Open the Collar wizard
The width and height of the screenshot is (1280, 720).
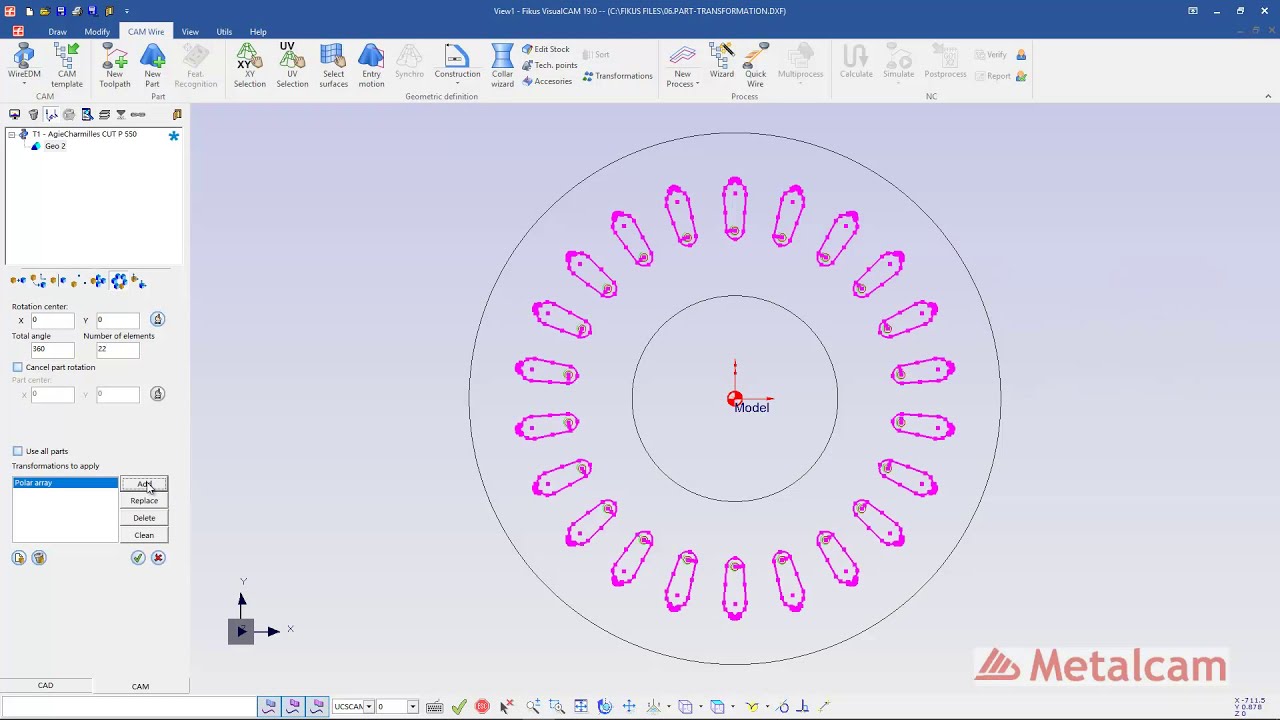tap(502, 65)
